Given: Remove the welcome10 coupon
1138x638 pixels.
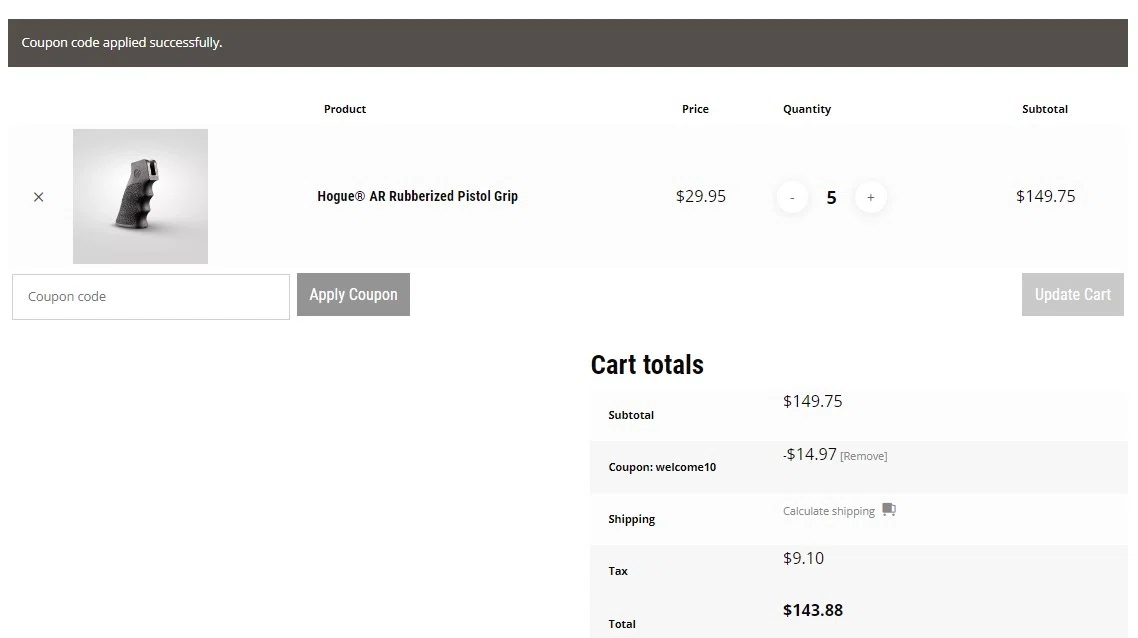Looking at the screenshot, I should coord(864,456).
